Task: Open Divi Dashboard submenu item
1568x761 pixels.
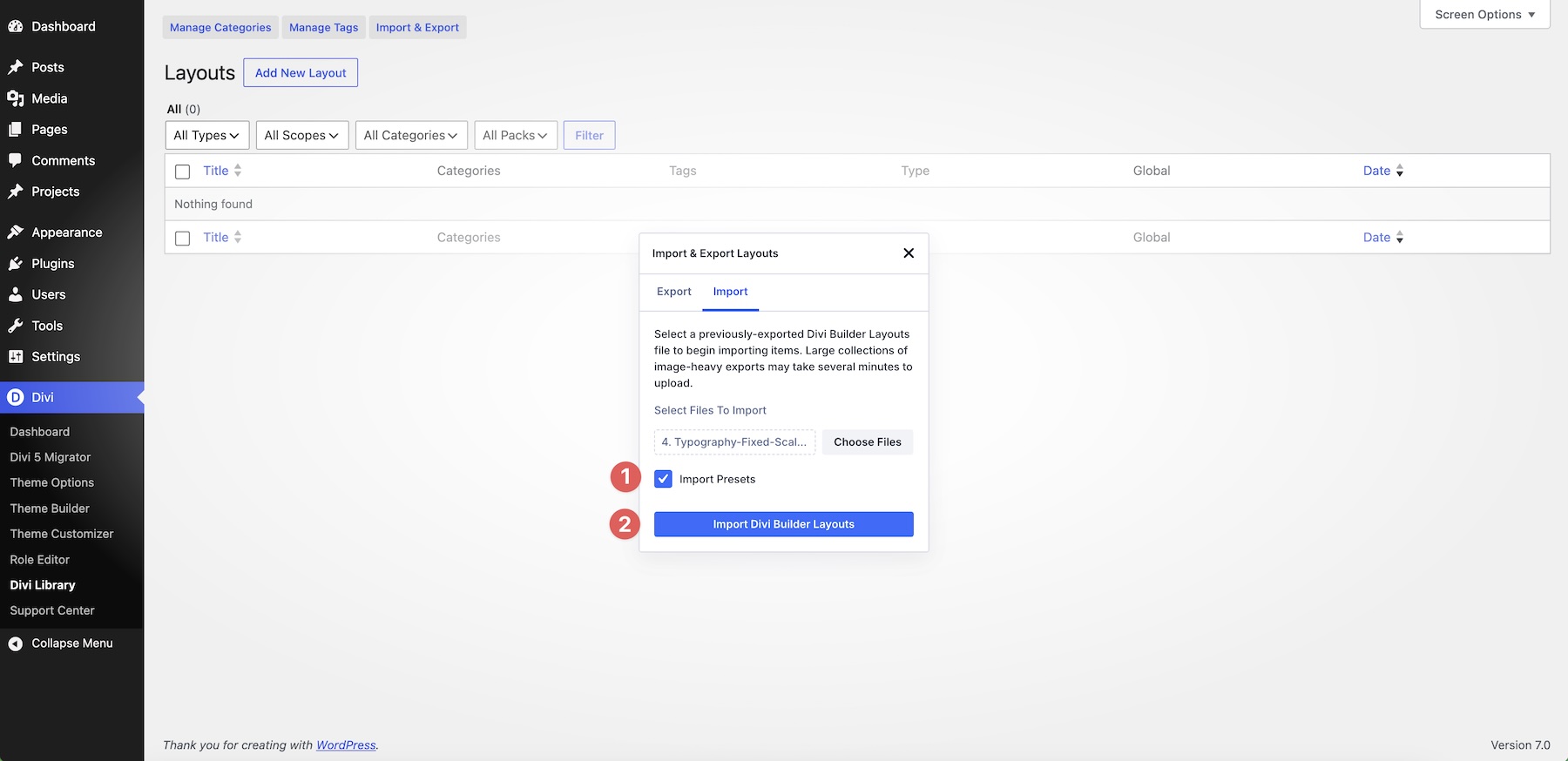Action: (x=40, y=432)
